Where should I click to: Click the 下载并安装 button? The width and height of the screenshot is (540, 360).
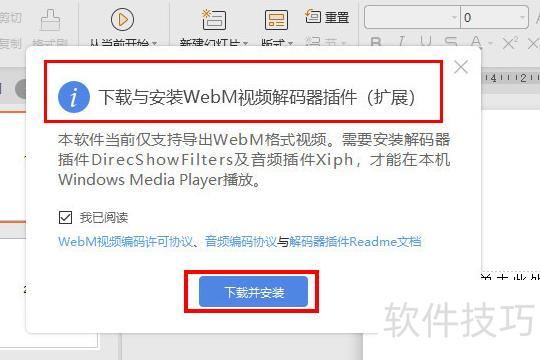[253, 292]
